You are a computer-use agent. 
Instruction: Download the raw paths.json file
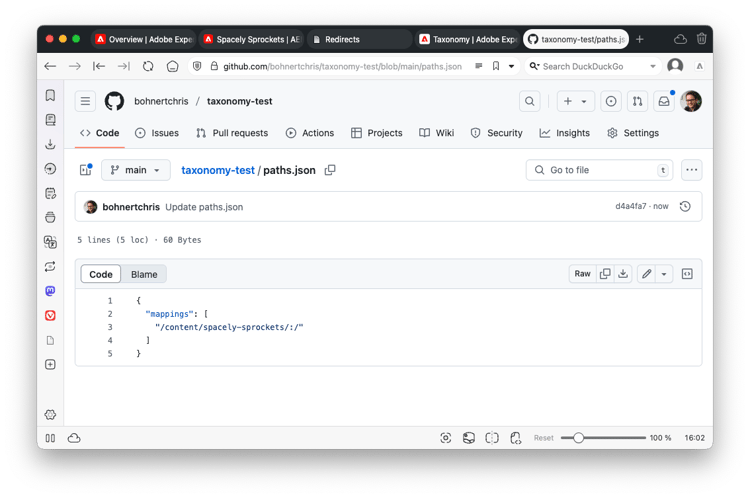pyautogui.click(x=623, y=274)
